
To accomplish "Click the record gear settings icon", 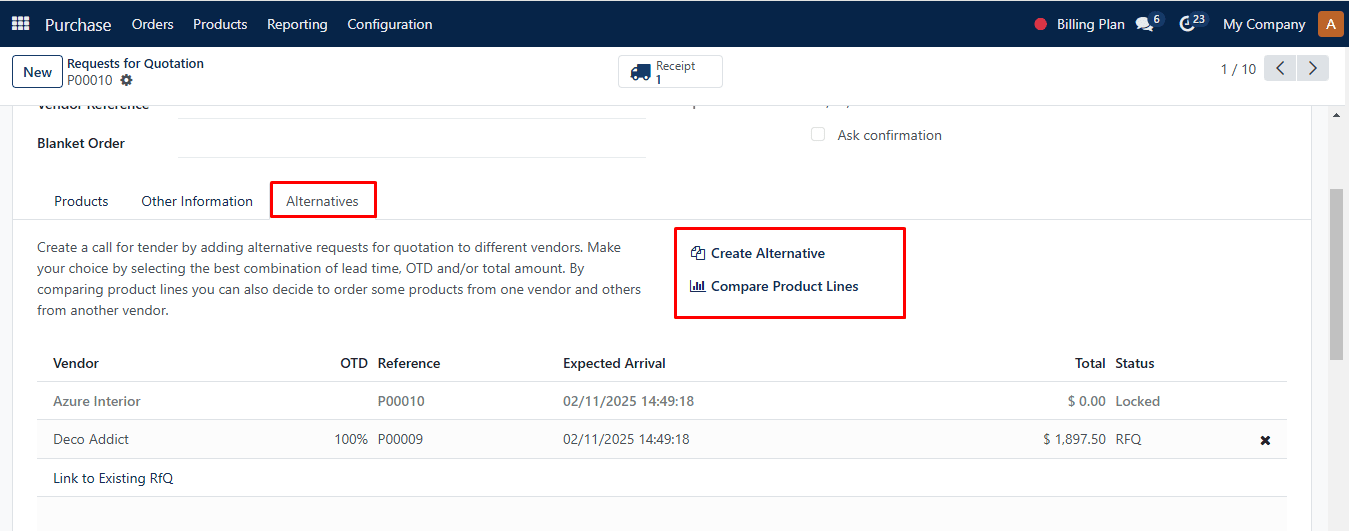I will pyautogui.click(x=126, y=80).
